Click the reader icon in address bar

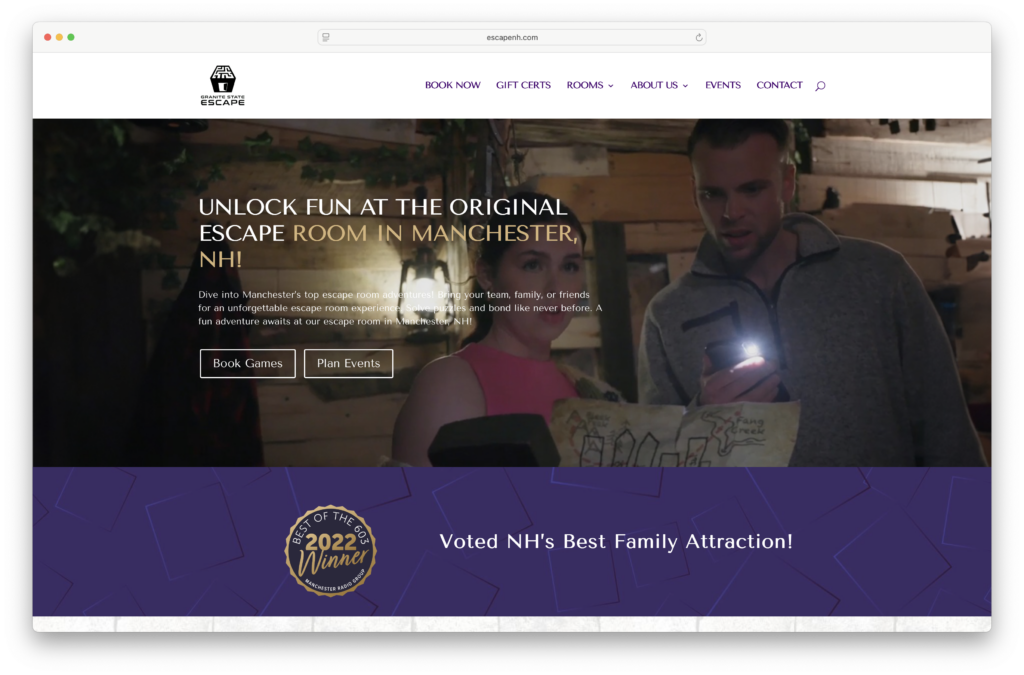pyautogui.click(x=326, y=37)
